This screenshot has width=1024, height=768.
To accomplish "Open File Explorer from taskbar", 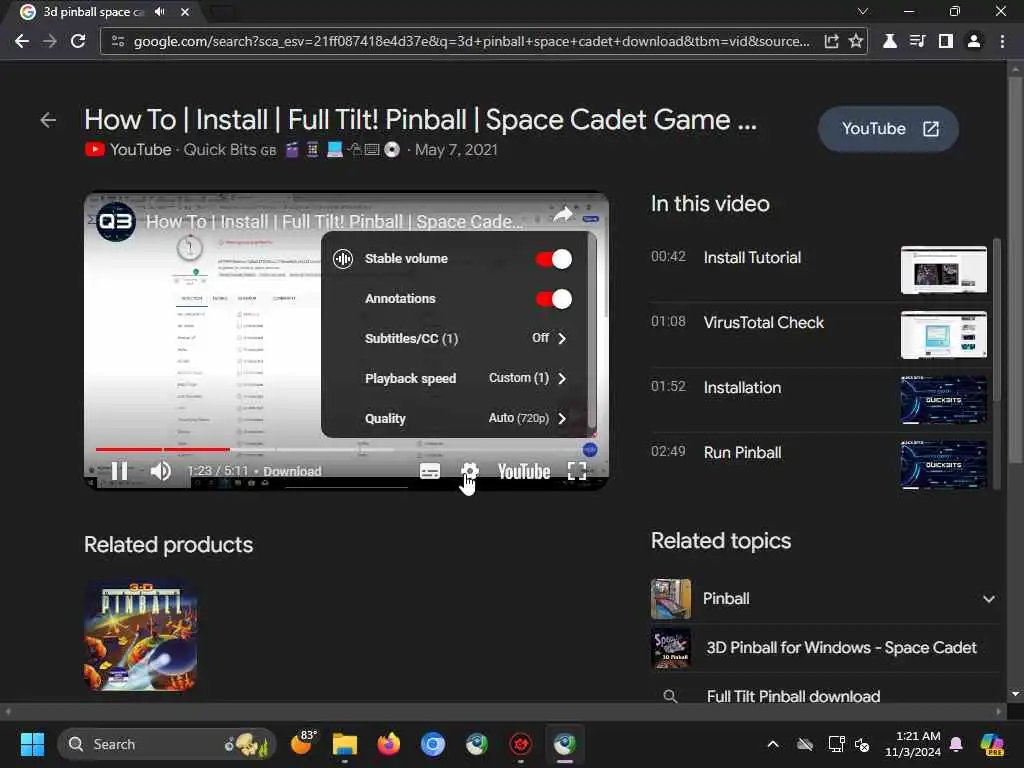I will pyautogui.click(x=344, y=744).
